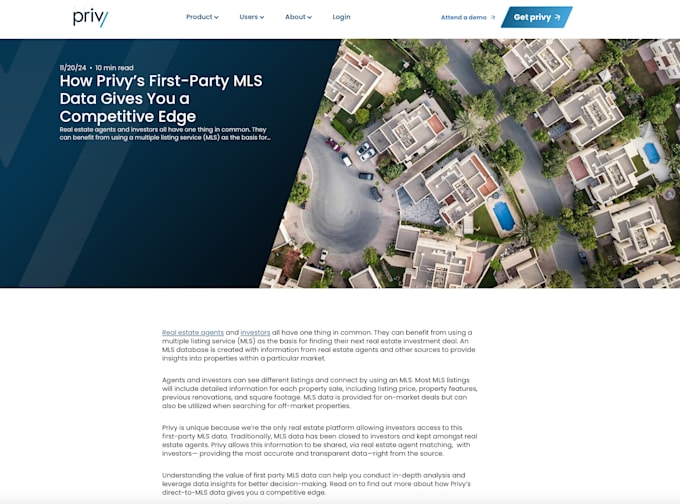680x504 pixels.
Task: Expand the Product menu chevron
Action: (216, 17)
